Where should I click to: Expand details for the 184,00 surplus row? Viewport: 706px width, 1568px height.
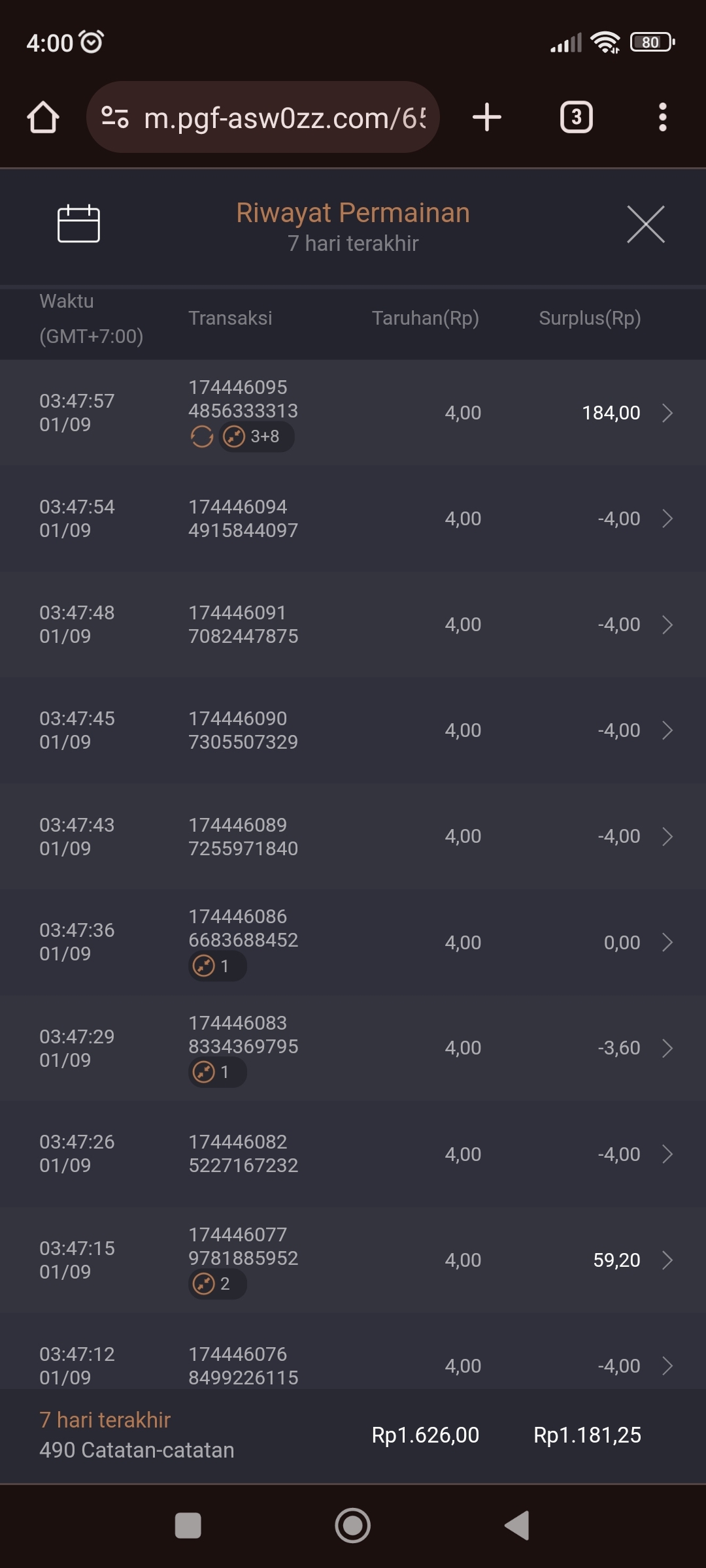[x=667, y=413]
